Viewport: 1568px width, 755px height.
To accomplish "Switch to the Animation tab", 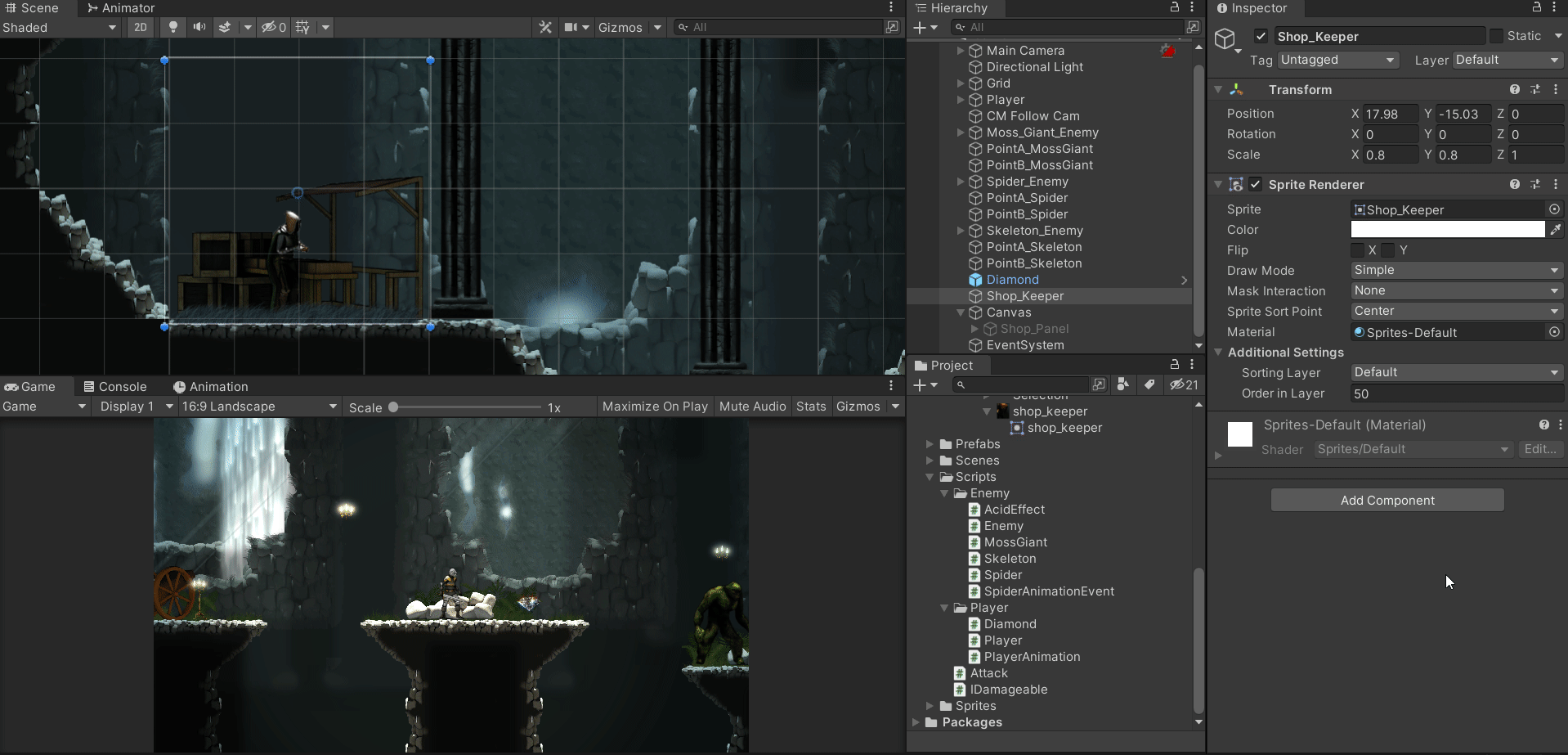I will click(x=211, y=387).
